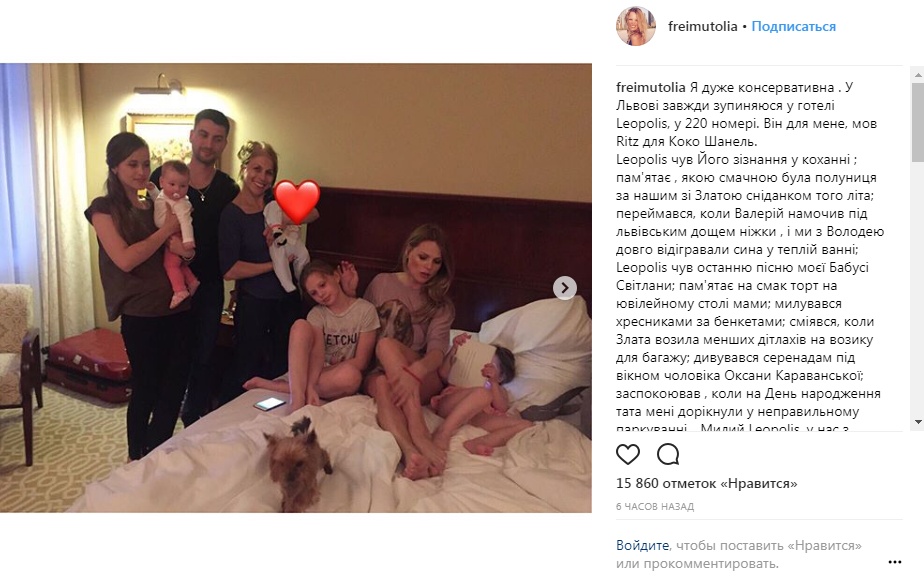Click the caption scrollbar thumb
Image resolution: width=924 pixels, height=580 pixels.
point(918,122)
